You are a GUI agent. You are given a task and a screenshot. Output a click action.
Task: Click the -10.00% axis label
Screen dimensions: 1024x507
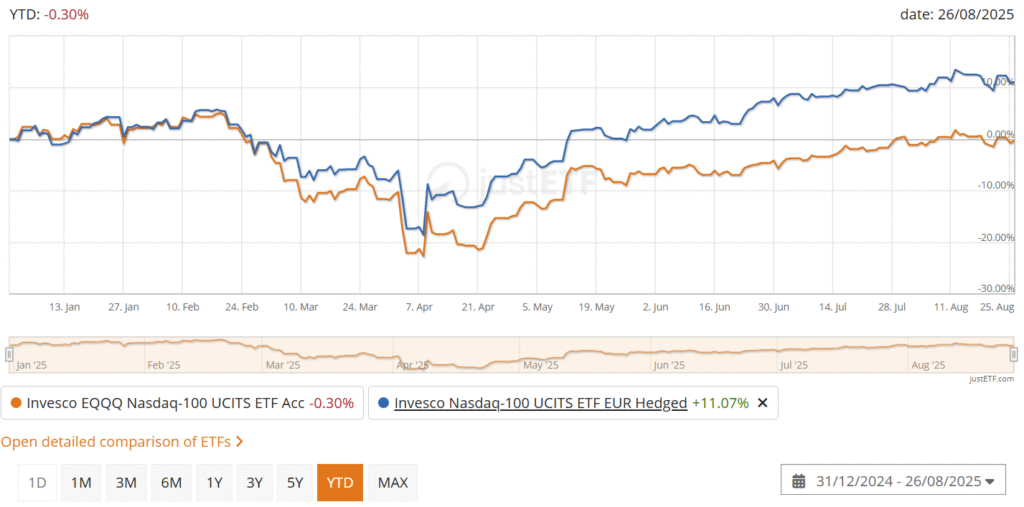coord(997,186)
